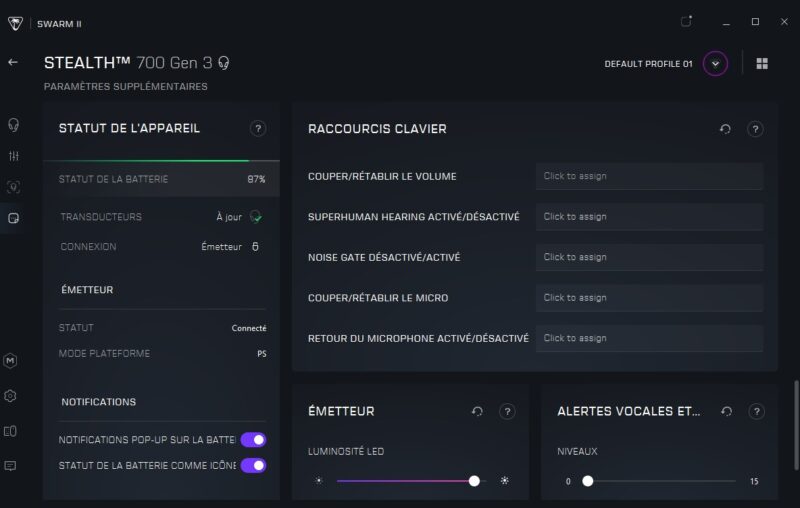The width and height of the screenshot is (800, 508).
Task: Click the Luminosité LED slider handle
Action: point(474,481)
